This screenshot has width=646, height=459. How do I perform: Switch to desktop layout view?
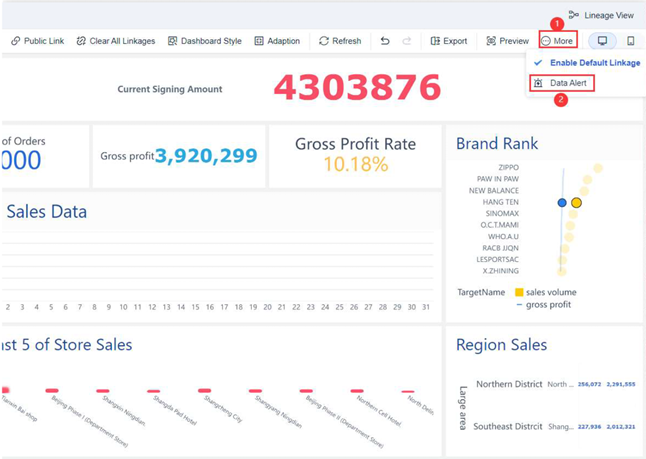602,41
